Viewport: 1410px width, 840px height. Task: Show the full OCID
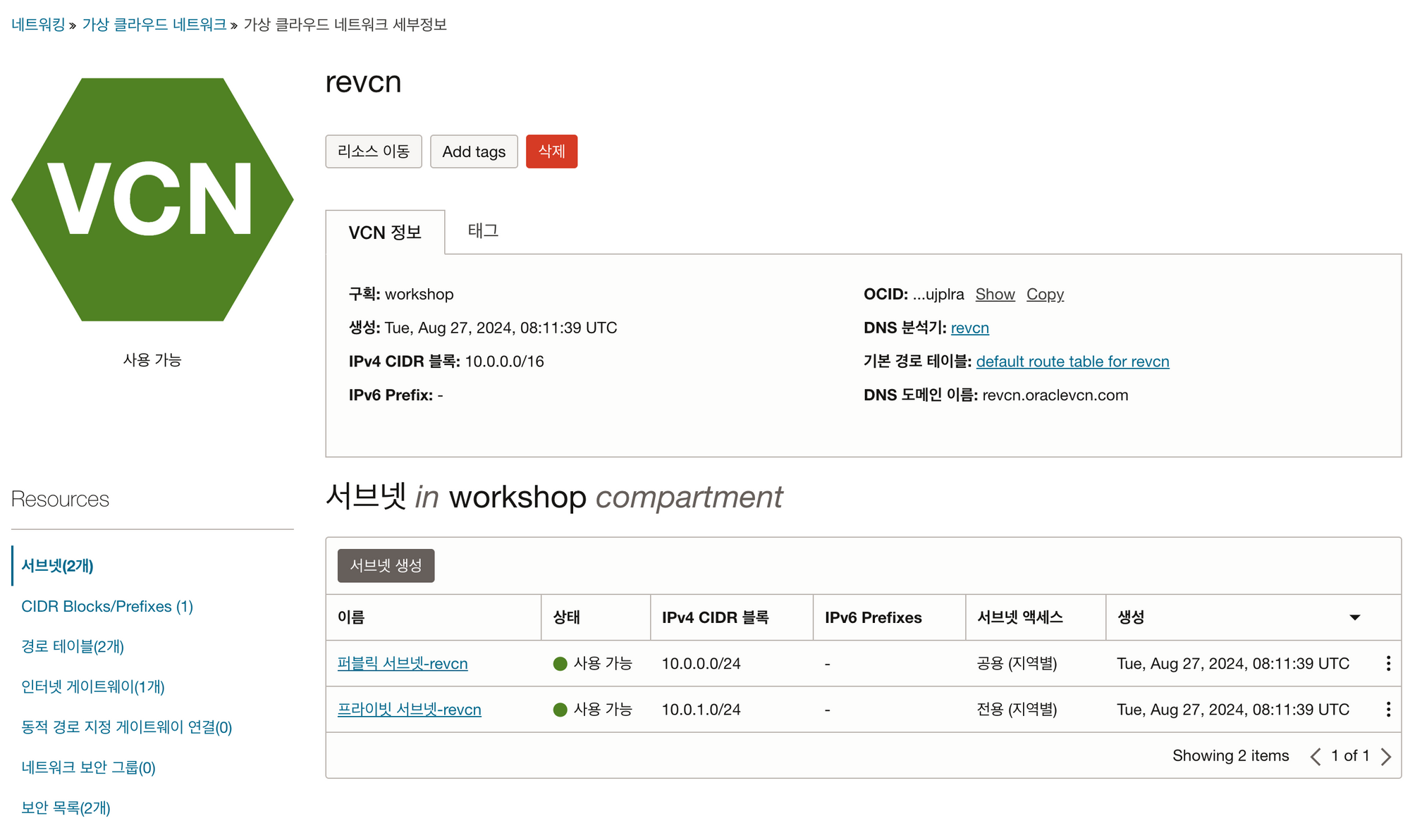click(995, 295)
